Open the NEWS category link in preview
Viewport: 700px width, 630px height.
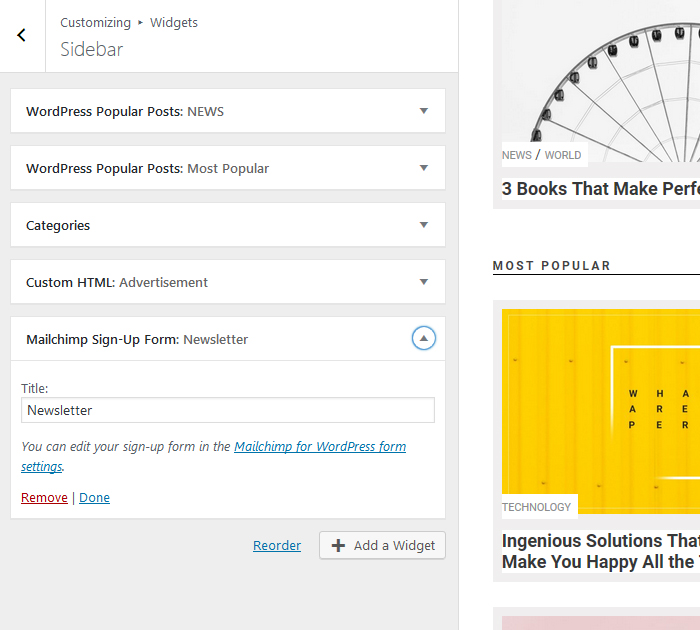tap(517, 155)
